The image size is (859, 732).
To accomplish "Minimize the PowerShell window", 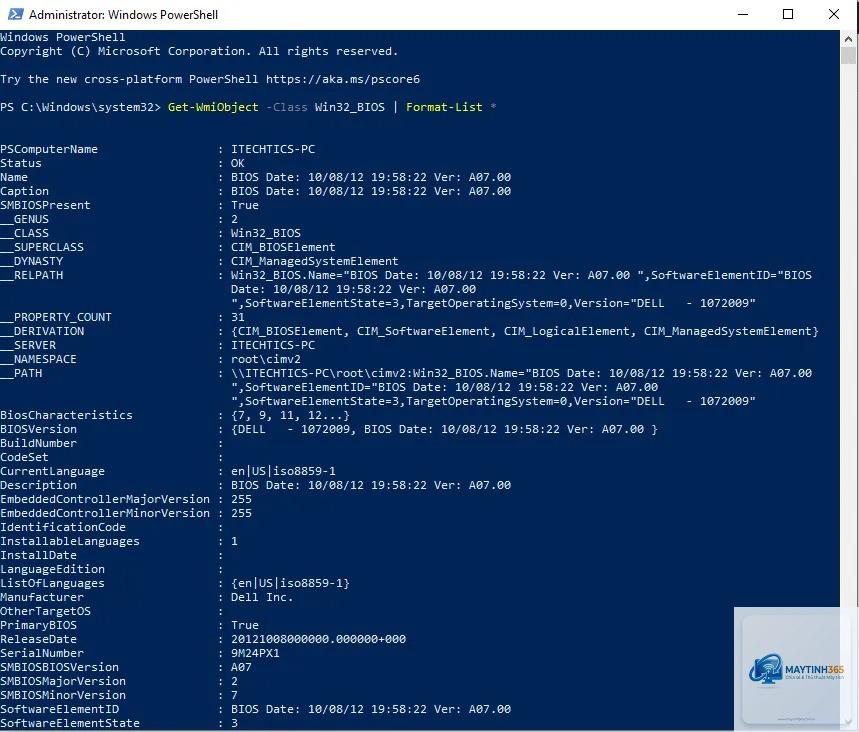I will (743, 14).
